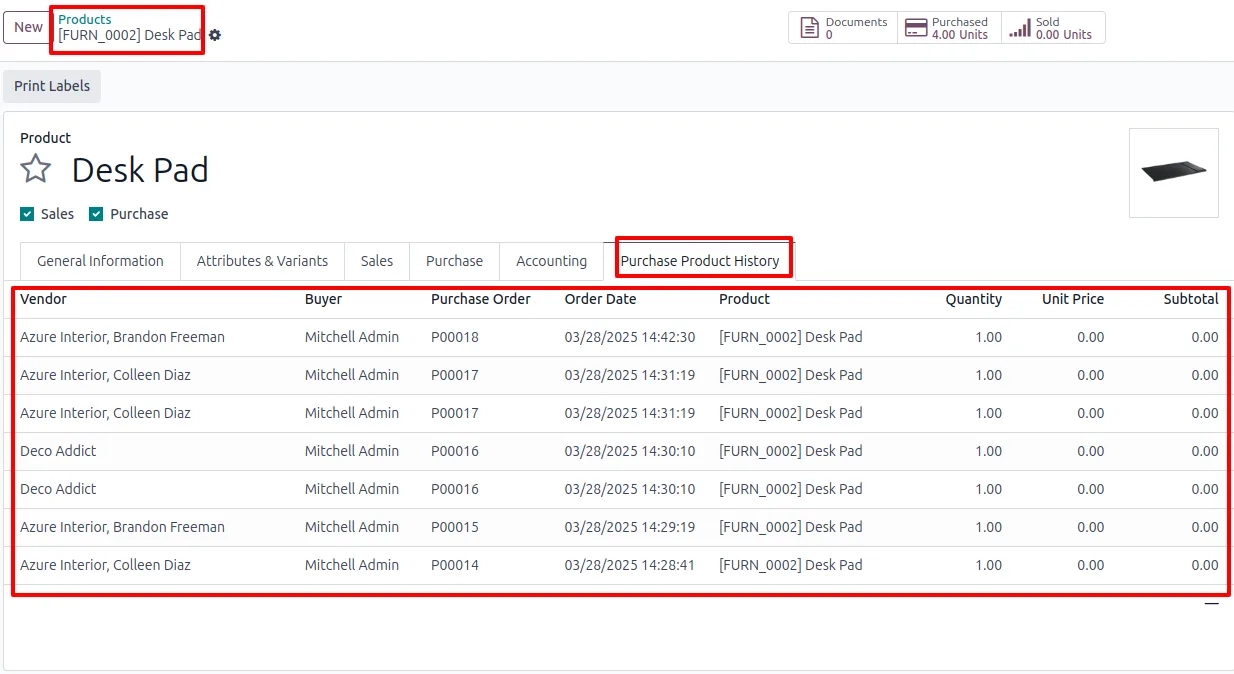1234x674 pixels.
Task: Sort by Subtotal column header
Action: point(1191,299)
